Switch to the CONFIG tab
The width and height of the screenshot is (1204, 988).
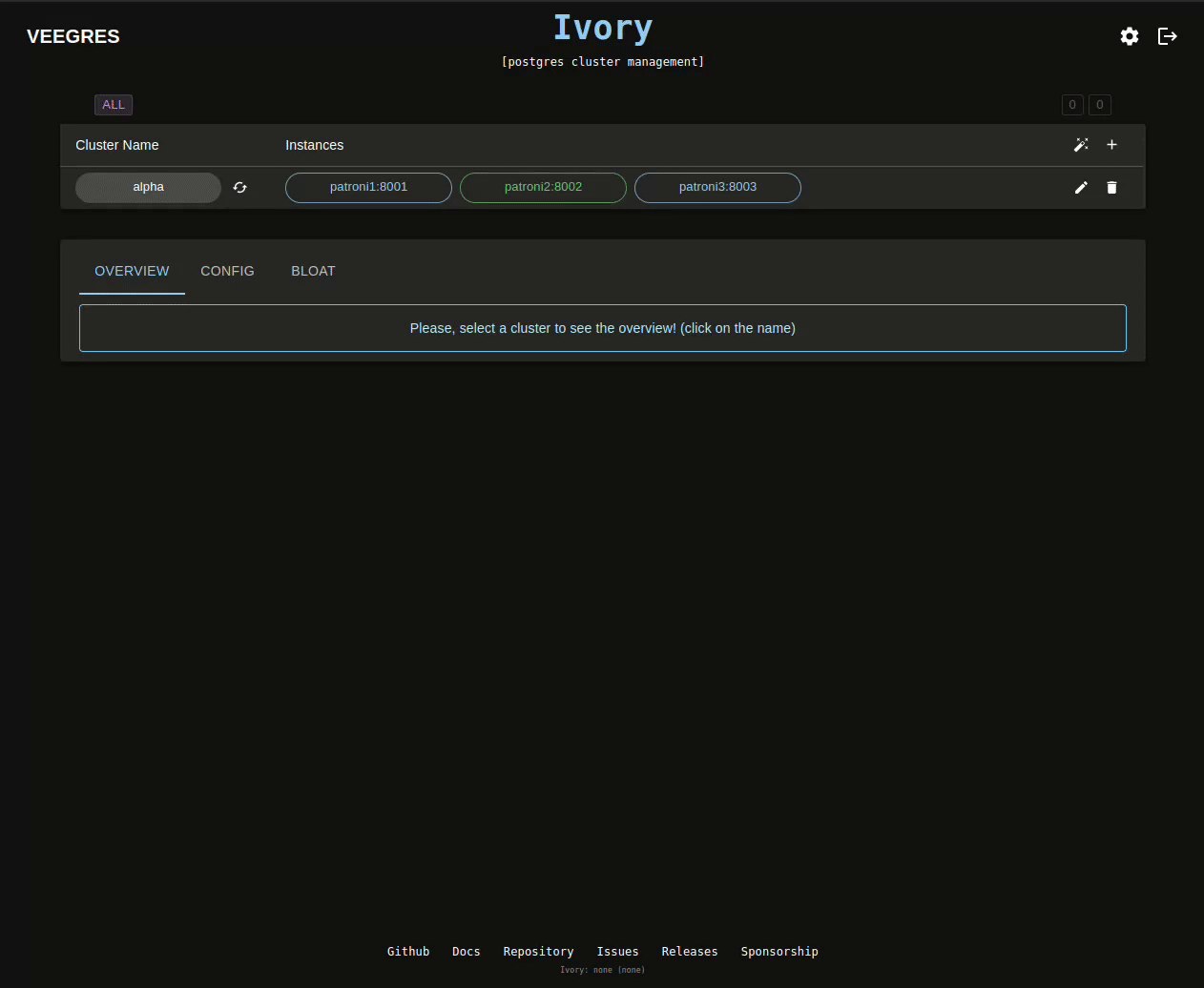[227, 271]
